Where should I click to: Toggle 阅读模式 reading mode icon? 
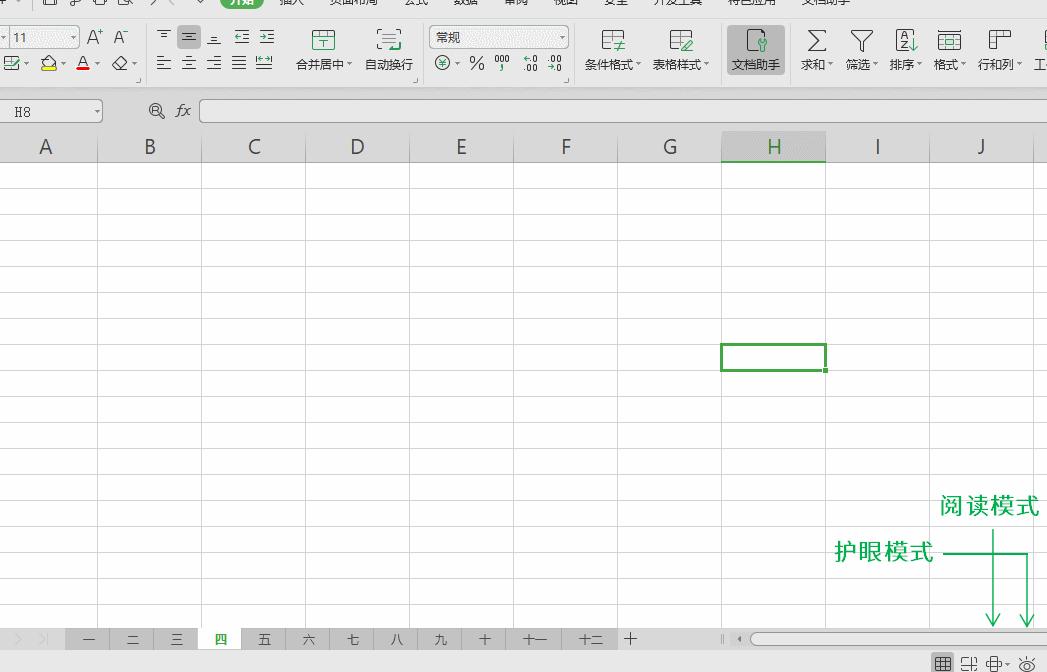tap(994, 663)
